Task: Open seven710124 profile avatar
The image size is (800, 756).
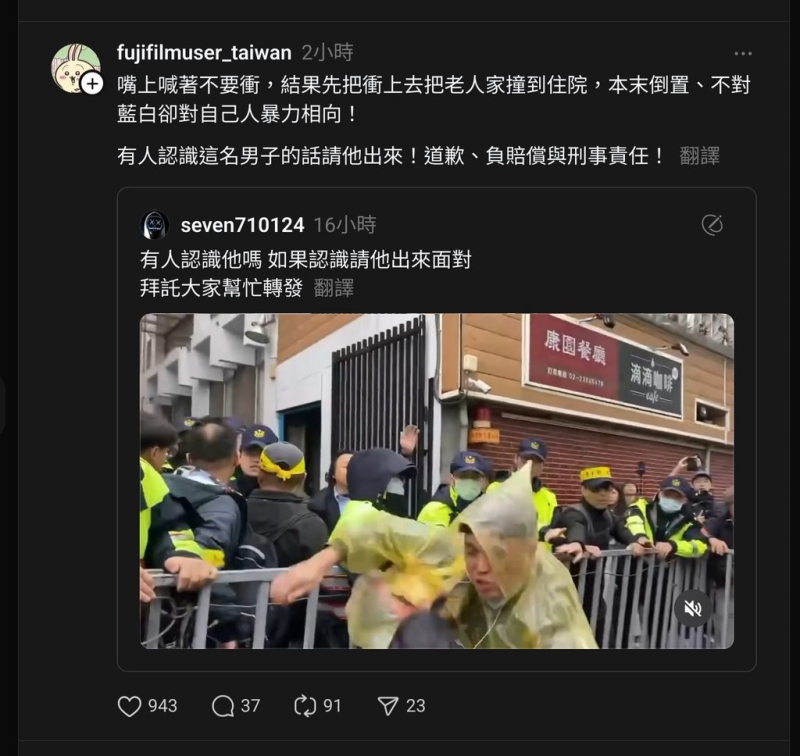Action: 155,225
